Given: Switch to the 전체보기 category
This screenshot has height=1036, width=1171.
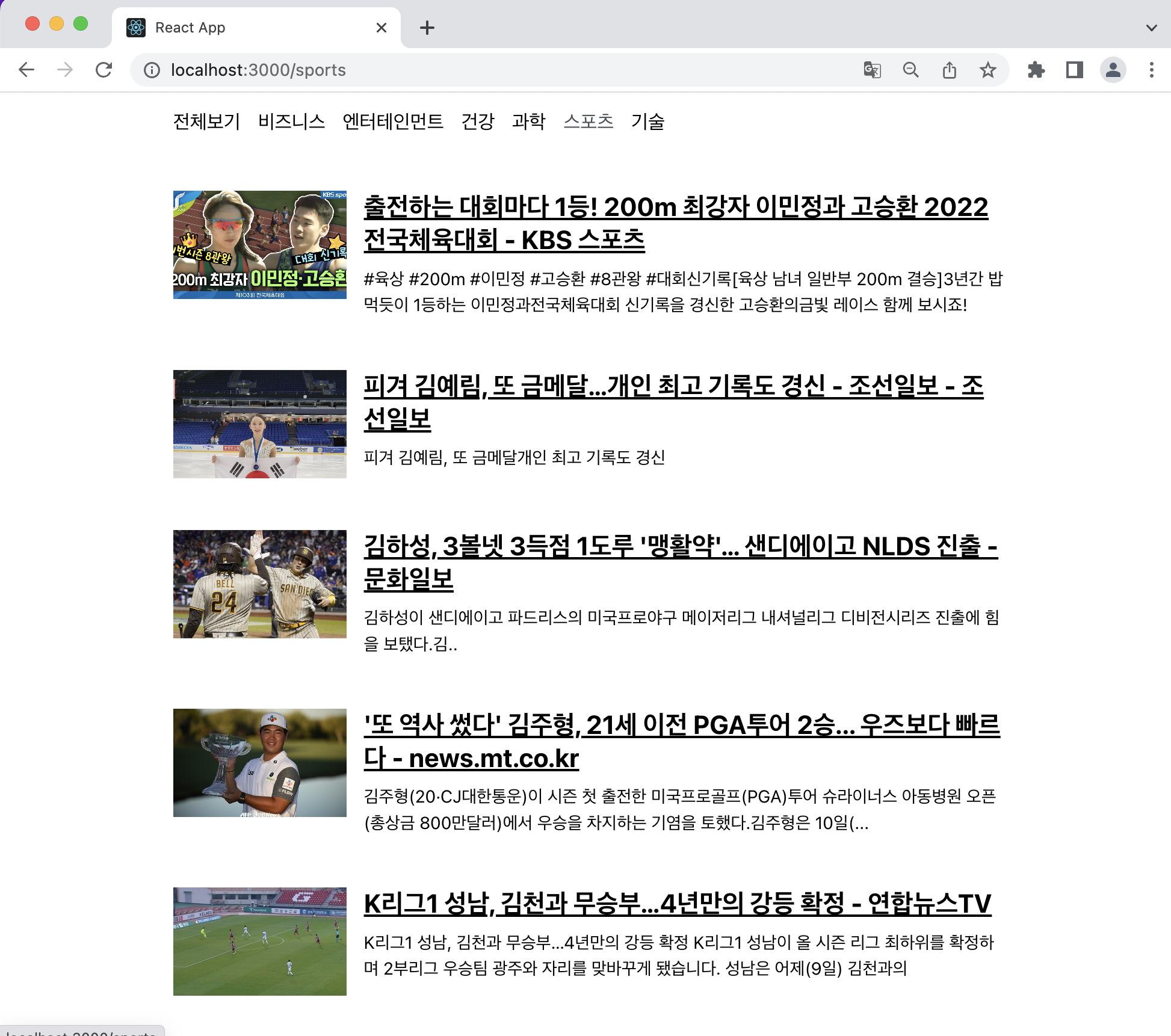Looking at the screenshot, I should click(205, 121).
